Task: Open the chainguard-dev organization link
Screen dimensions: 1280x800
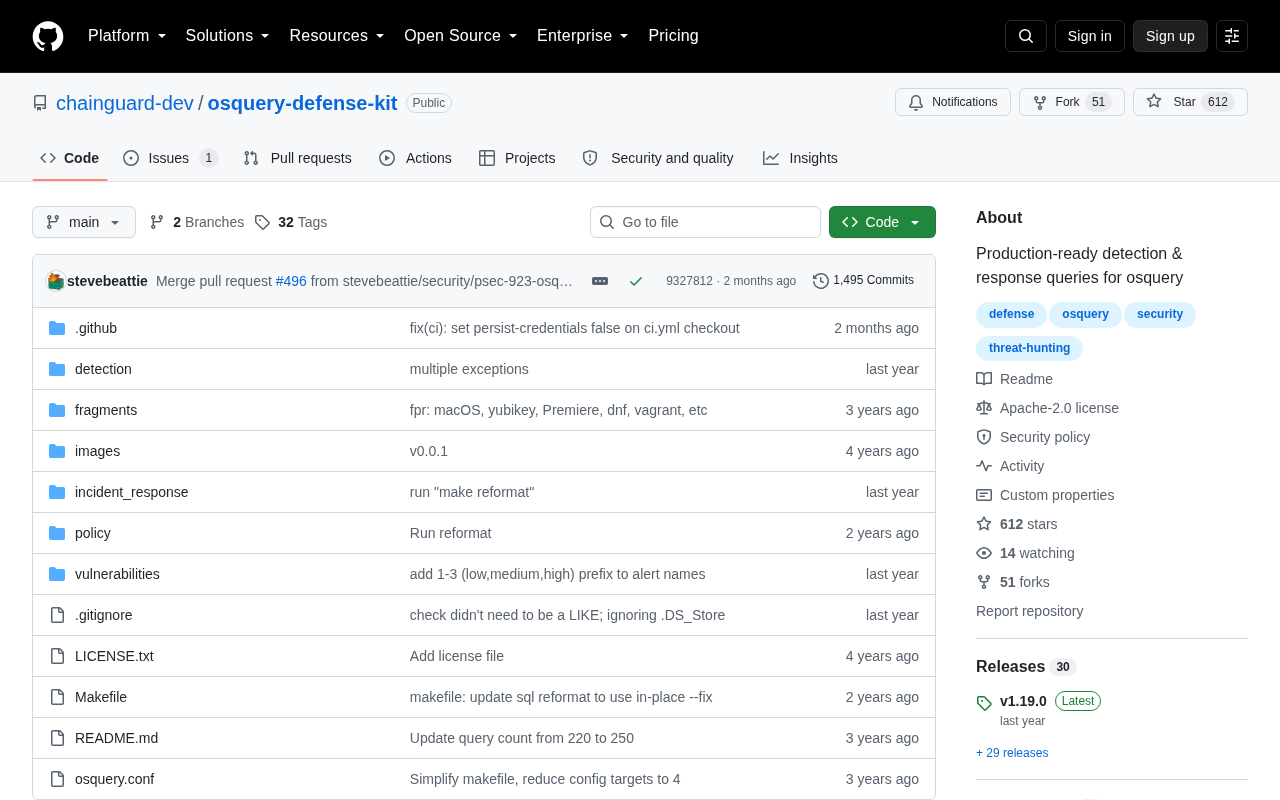Action: (x=125, y=103)
